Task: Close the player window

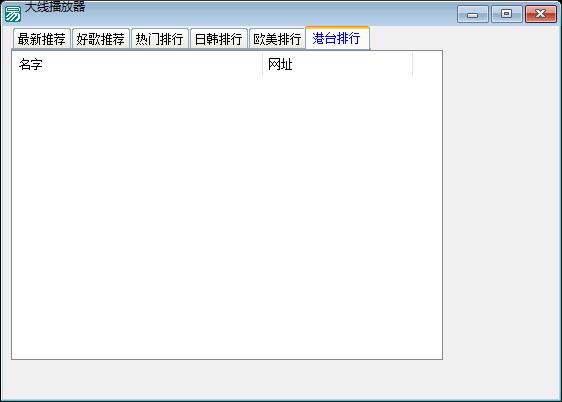Action: tap(541, 14)
